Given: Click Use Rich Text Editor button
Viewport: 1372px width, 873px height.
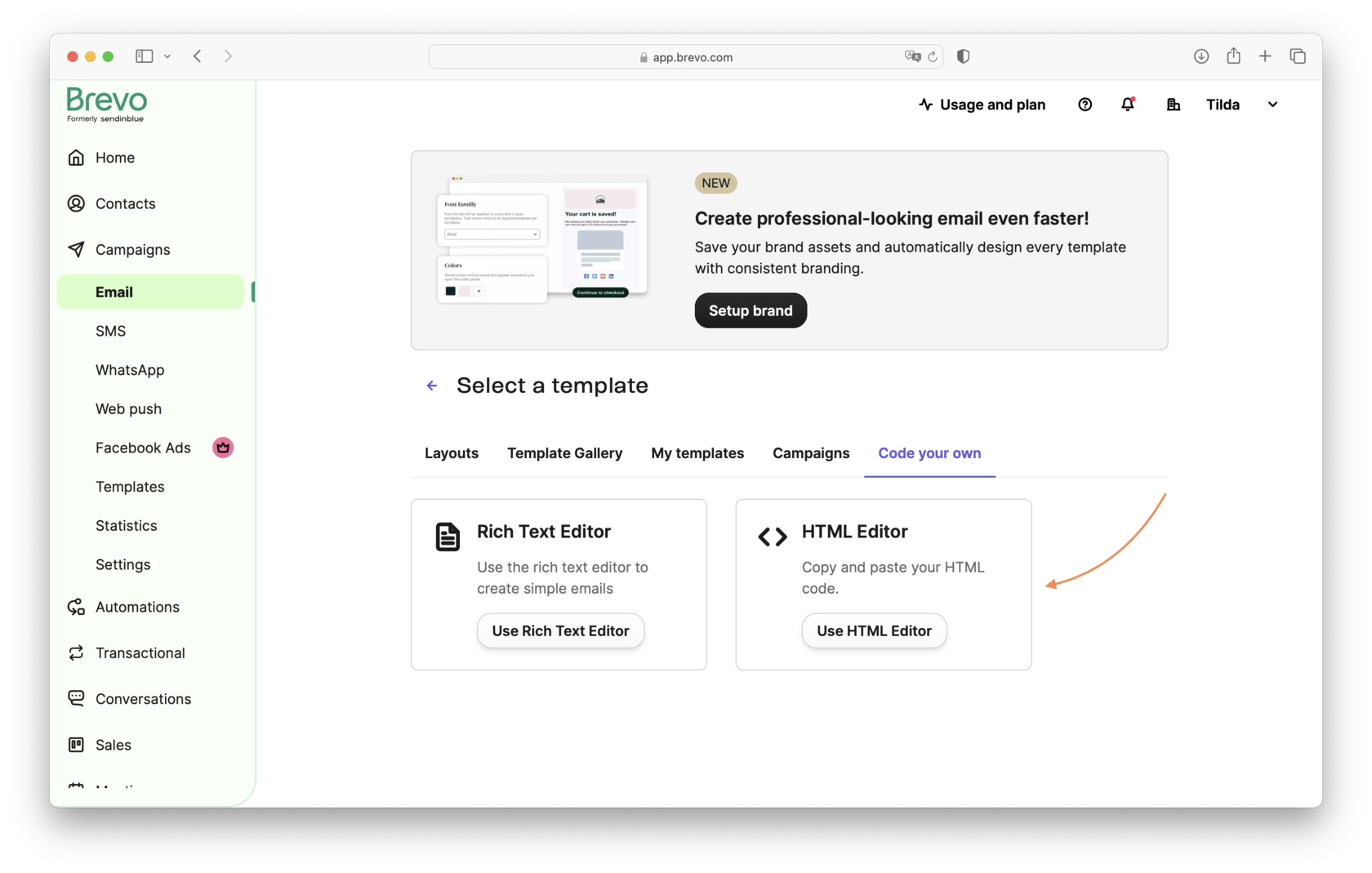Looking at the screenshot, I should (560, 630).
